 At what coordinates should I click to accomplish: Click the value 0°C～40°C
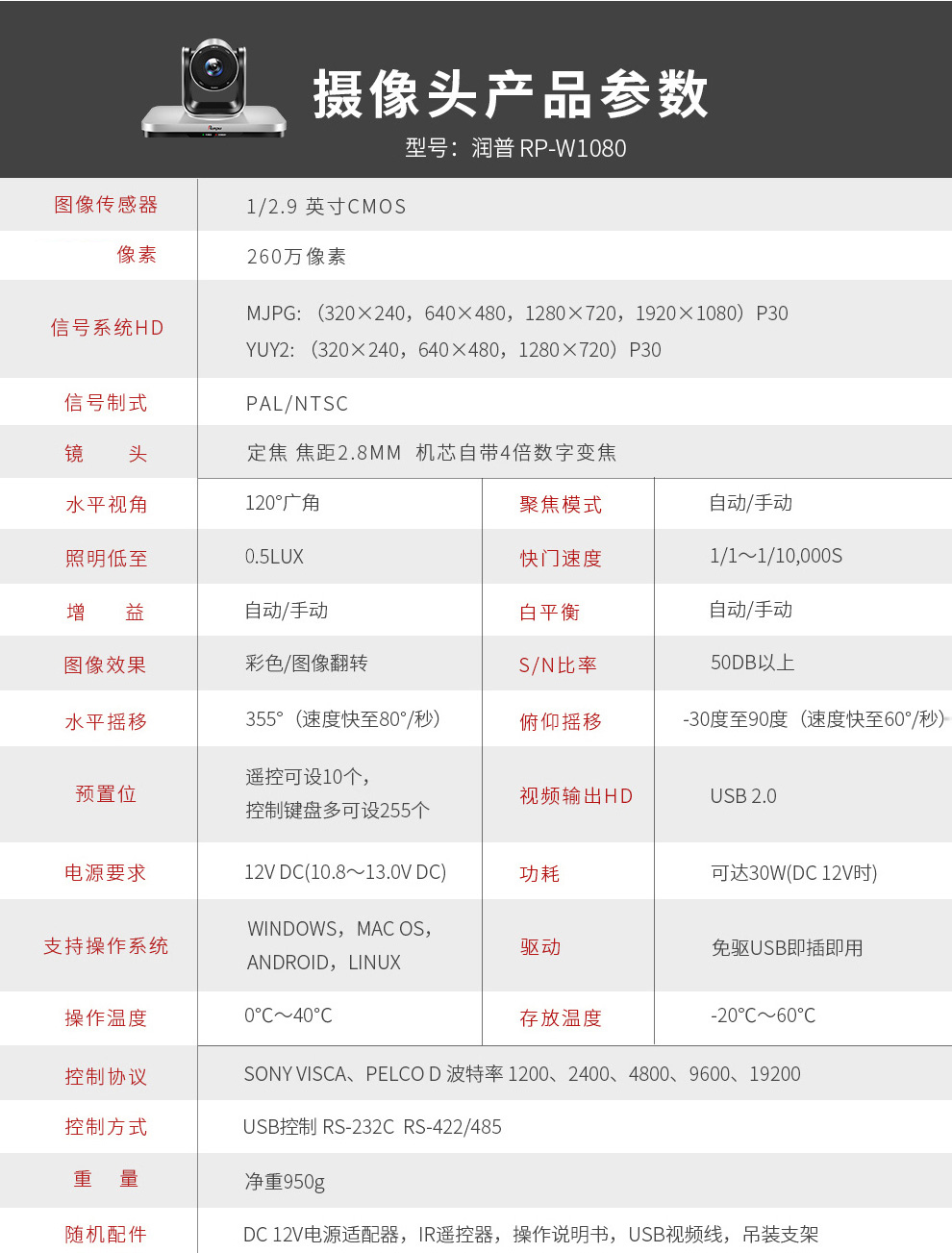click(x=288, y=1015)
